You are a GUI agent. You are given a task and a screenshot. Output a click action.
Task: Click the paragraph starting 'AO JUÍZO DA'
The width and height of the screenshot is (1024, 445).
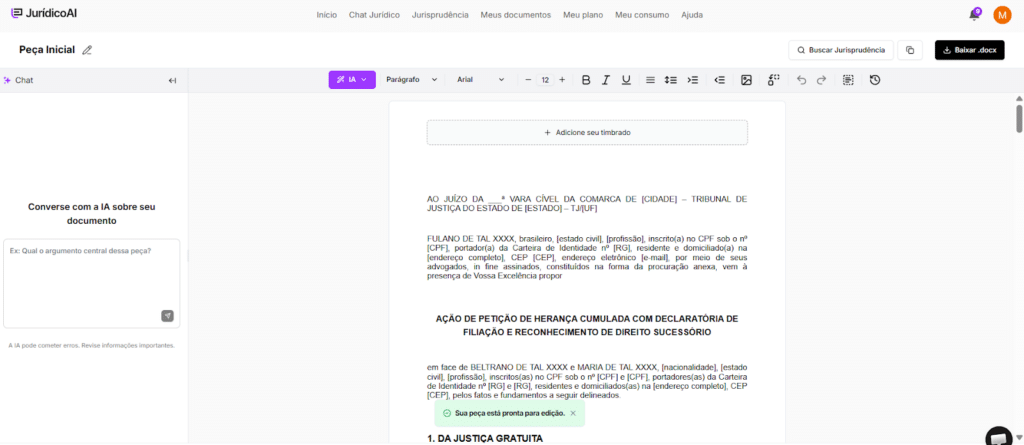tap(587, 203)
